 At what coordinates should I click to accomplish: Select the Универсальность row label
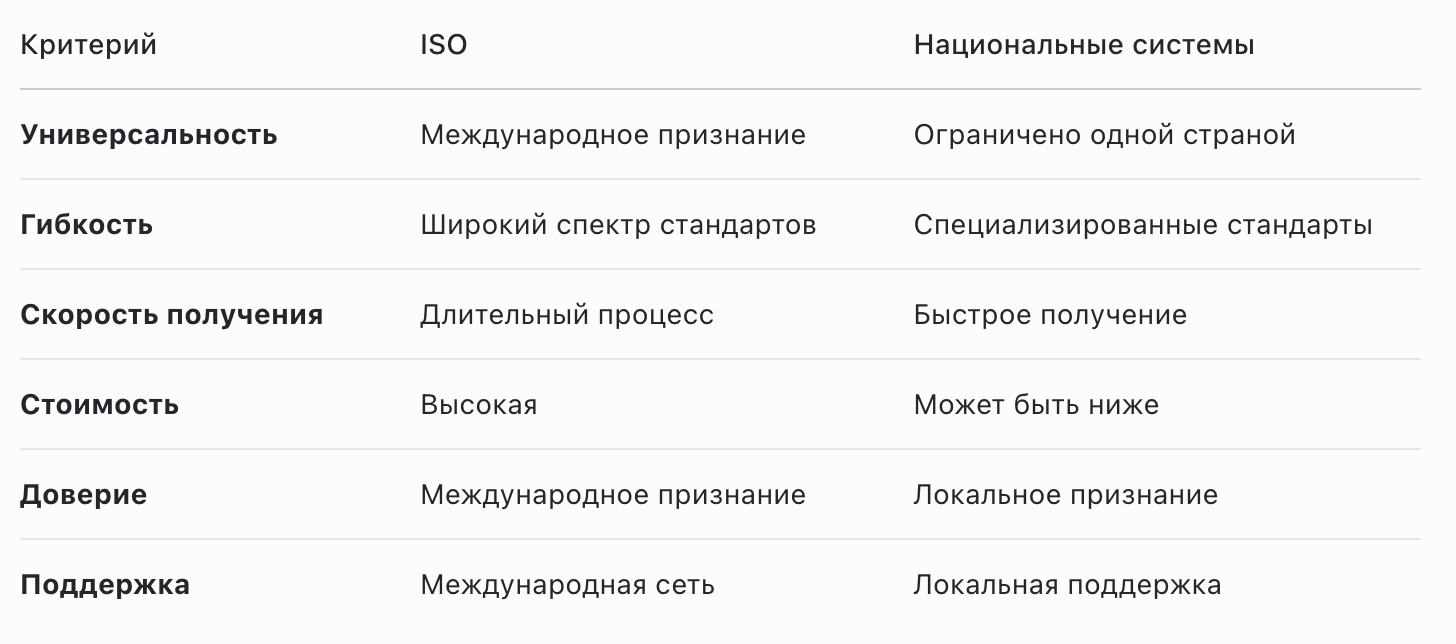tap(149, 135)
